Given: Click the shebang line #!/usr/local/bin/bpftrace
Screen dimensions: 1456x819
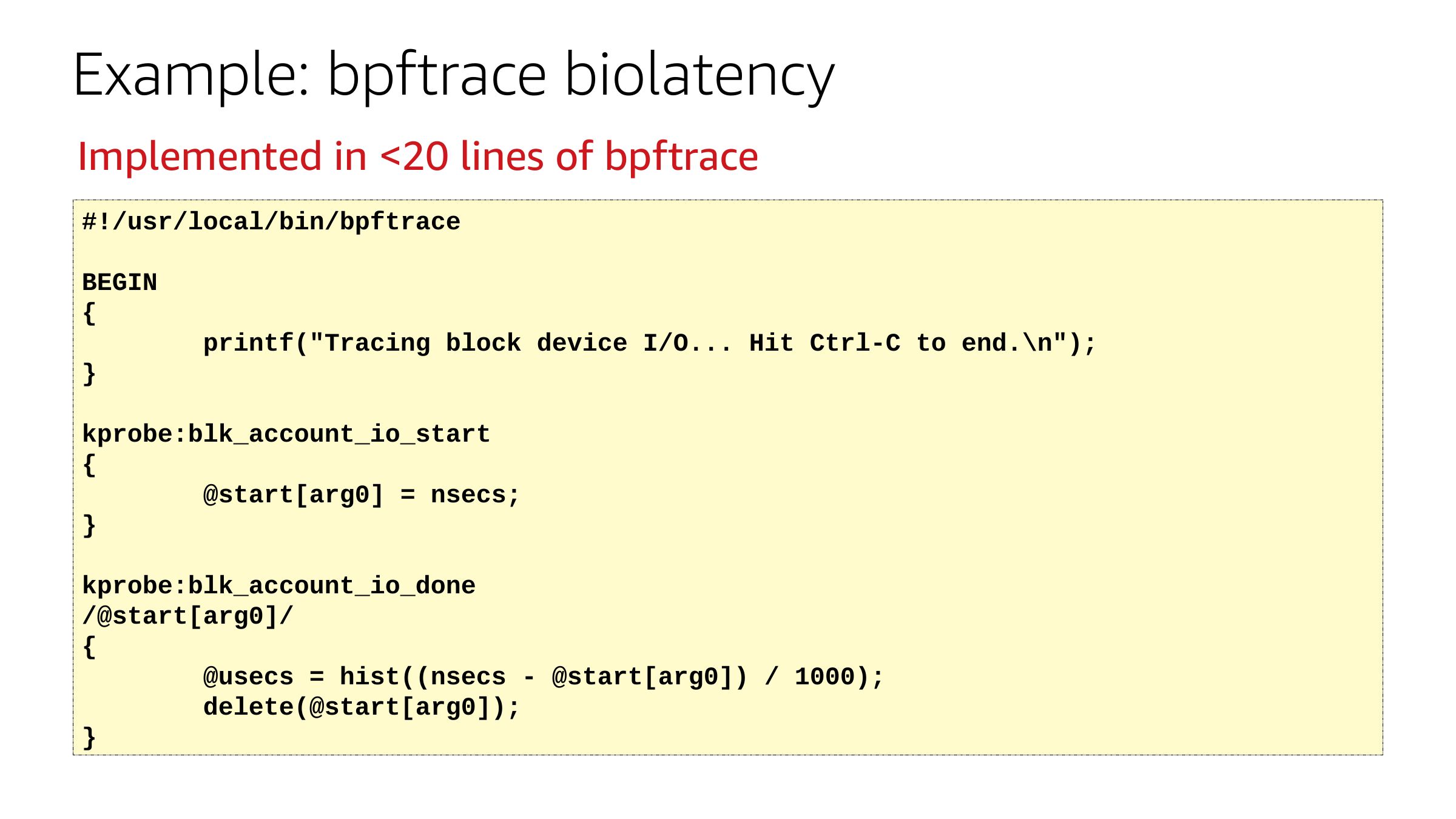Looking at the screenshot, I should [271, 222].
